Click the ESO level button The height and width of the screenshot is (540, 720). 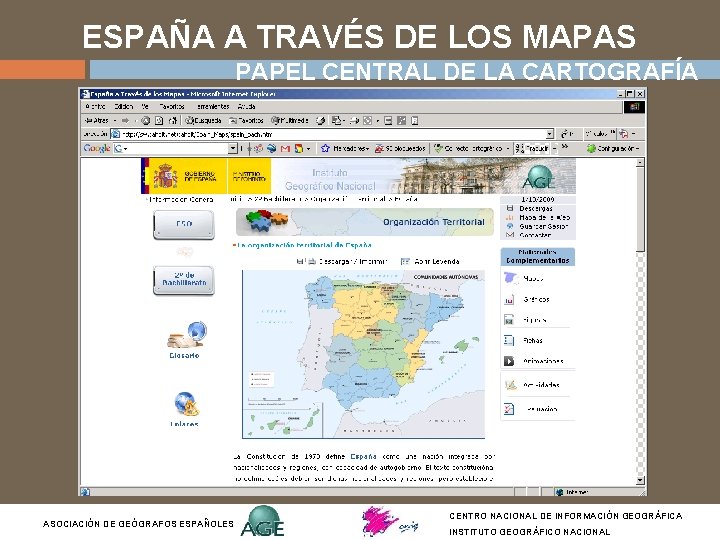click(x=184, y=224)
